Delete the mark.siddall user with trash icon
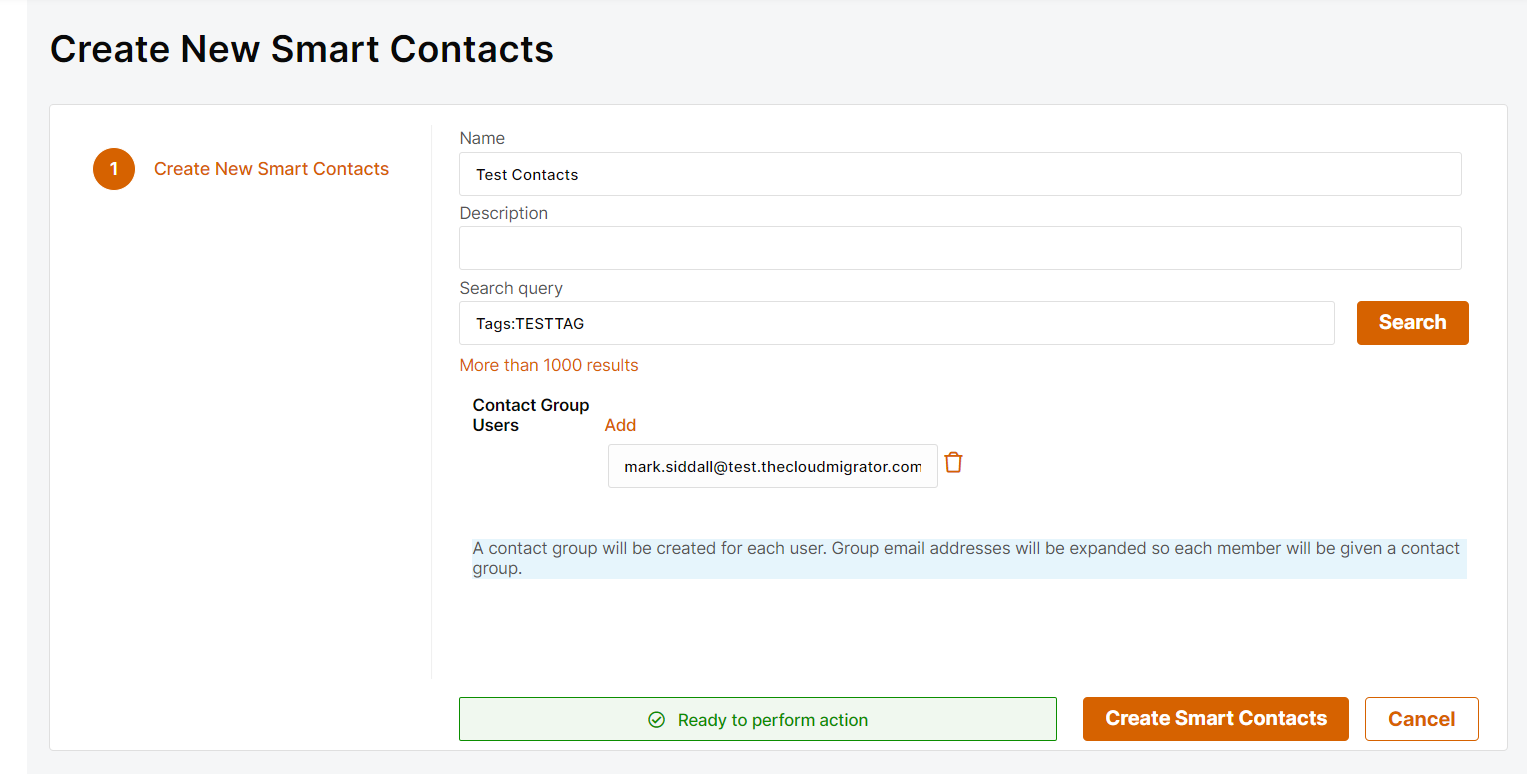The image size is (1527, 774). [953, 463]
